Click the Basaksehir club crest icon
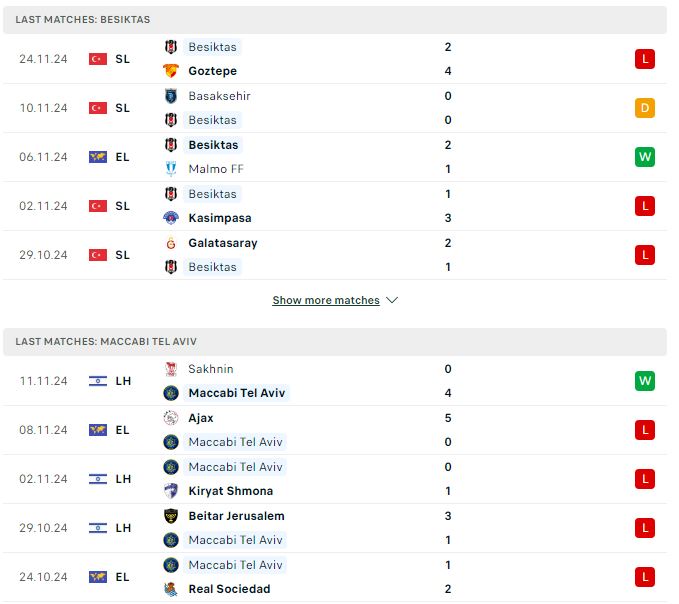The width and height of the screenshot is (679, 604). pyautogui.click(x=171, y=96)
